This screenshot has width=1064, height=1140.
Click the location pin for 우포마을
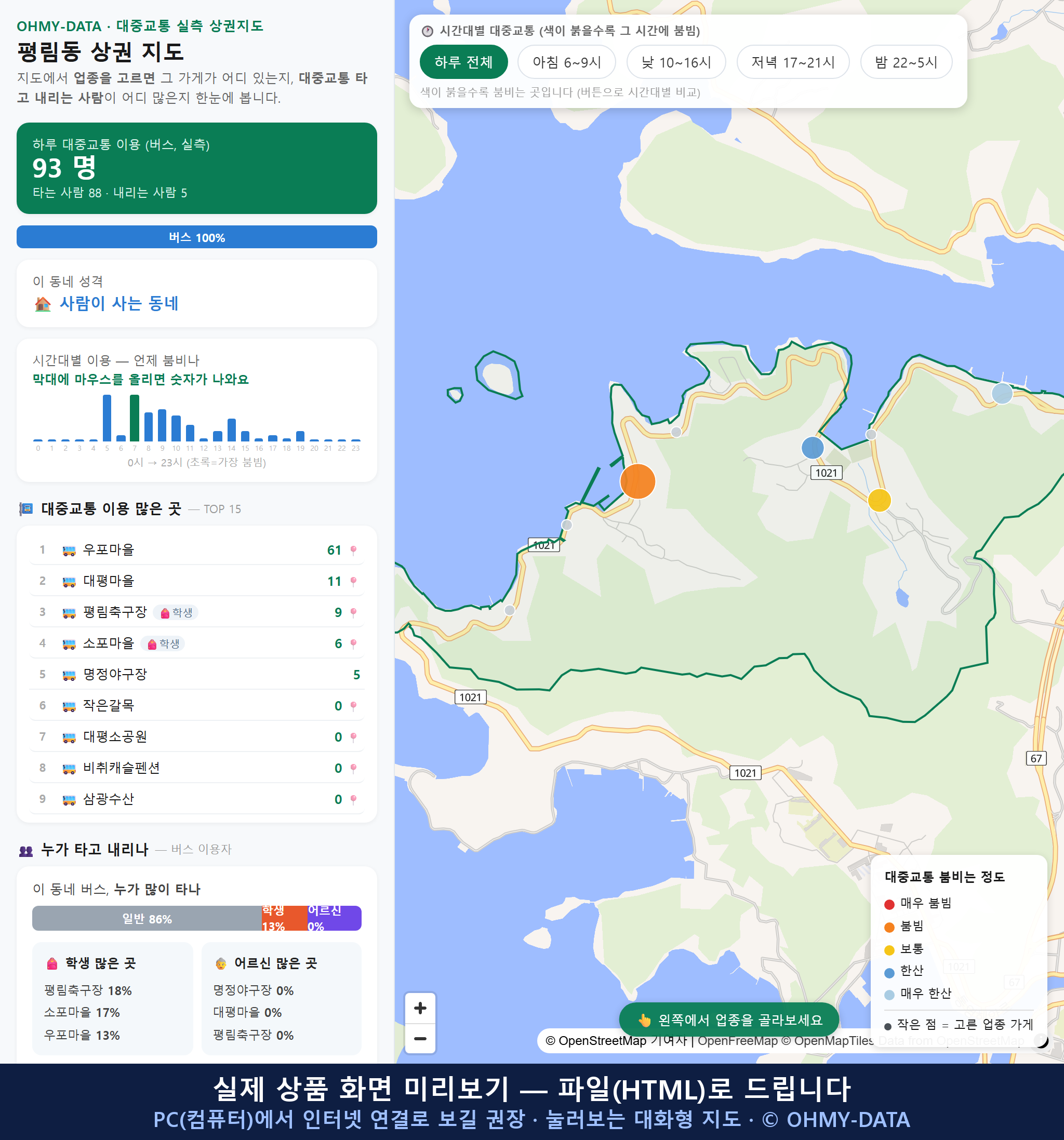[x=353, y=551]
